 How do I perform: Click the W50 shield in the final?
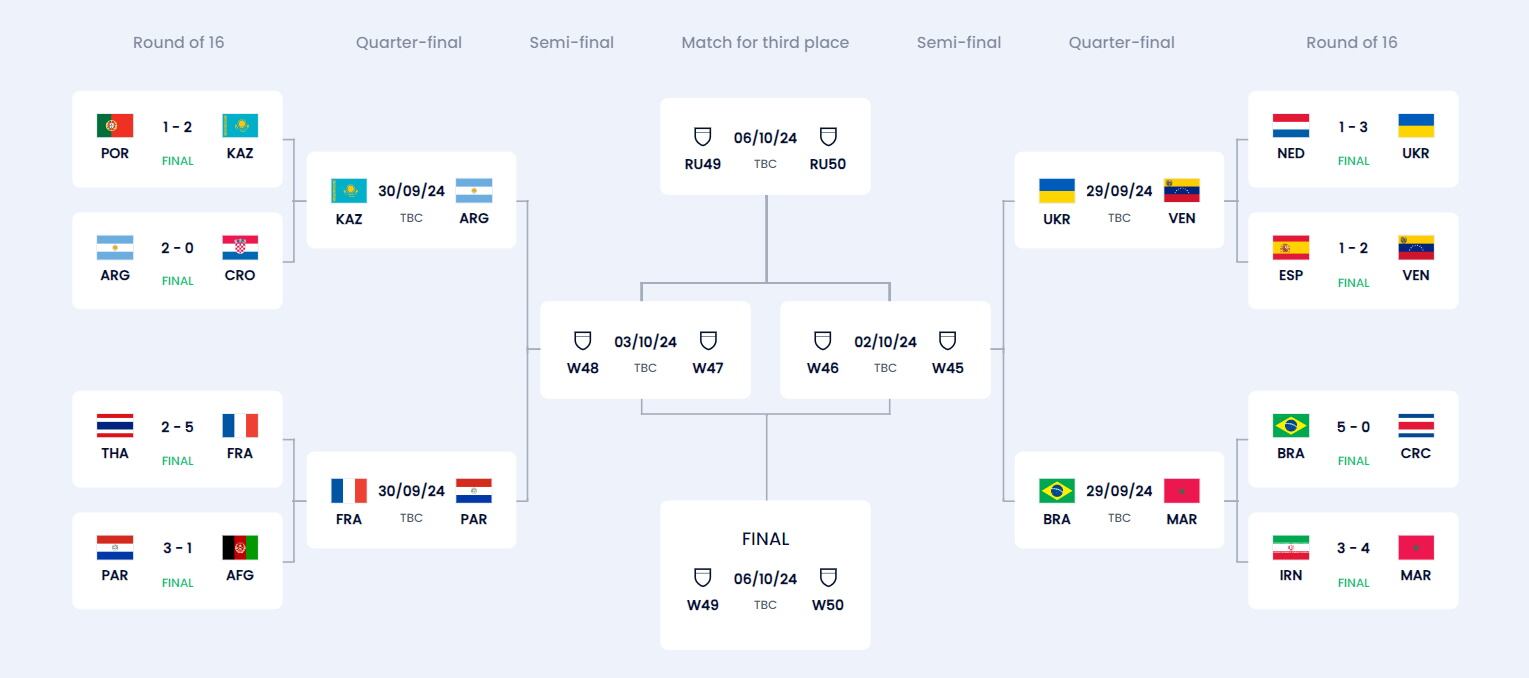point(828,578)
